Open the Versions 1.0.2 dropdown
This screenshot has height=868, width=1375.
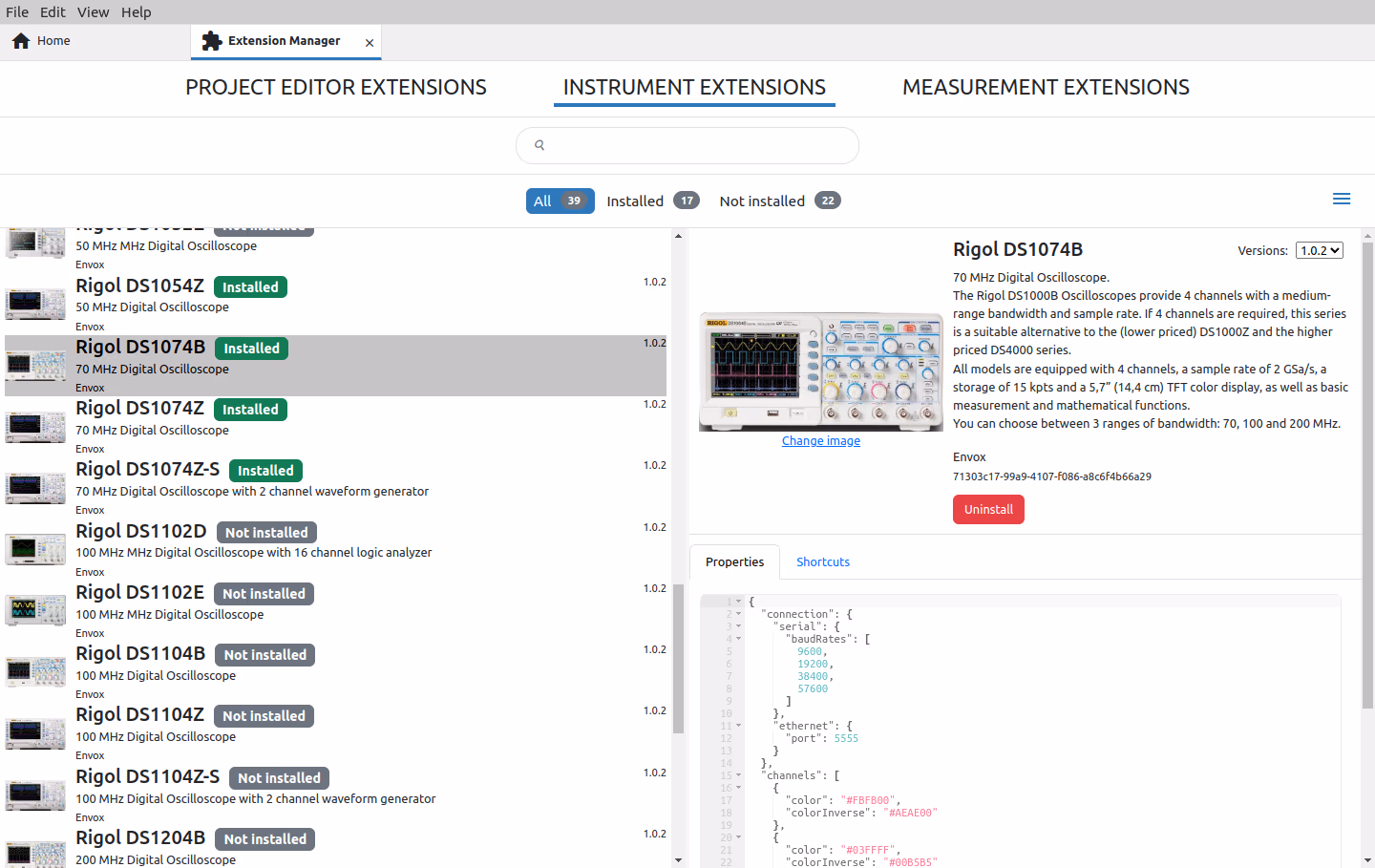pos(1320,250)
